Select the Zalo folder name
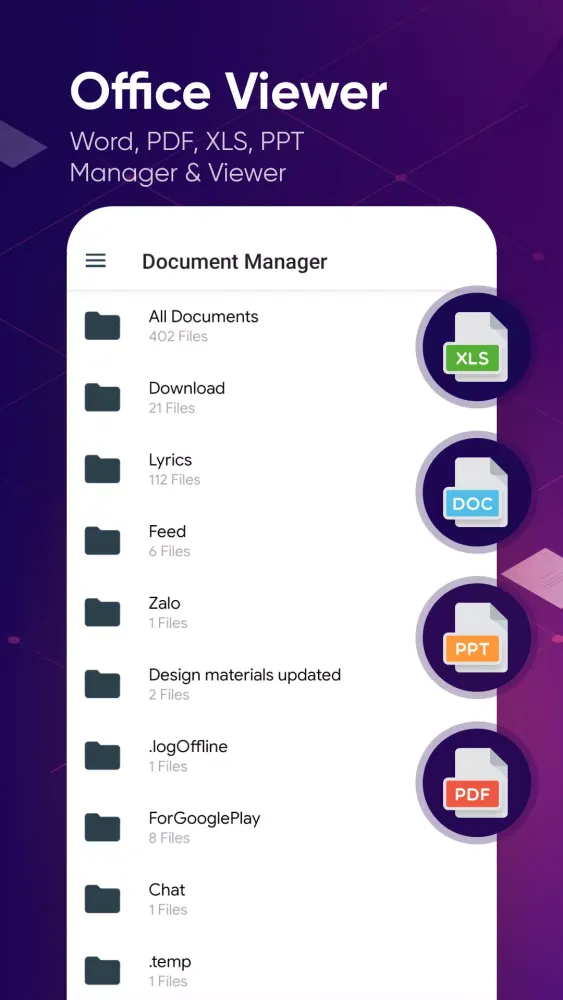This screenshot has height=1000, width=563. click(x=165, y=603)
